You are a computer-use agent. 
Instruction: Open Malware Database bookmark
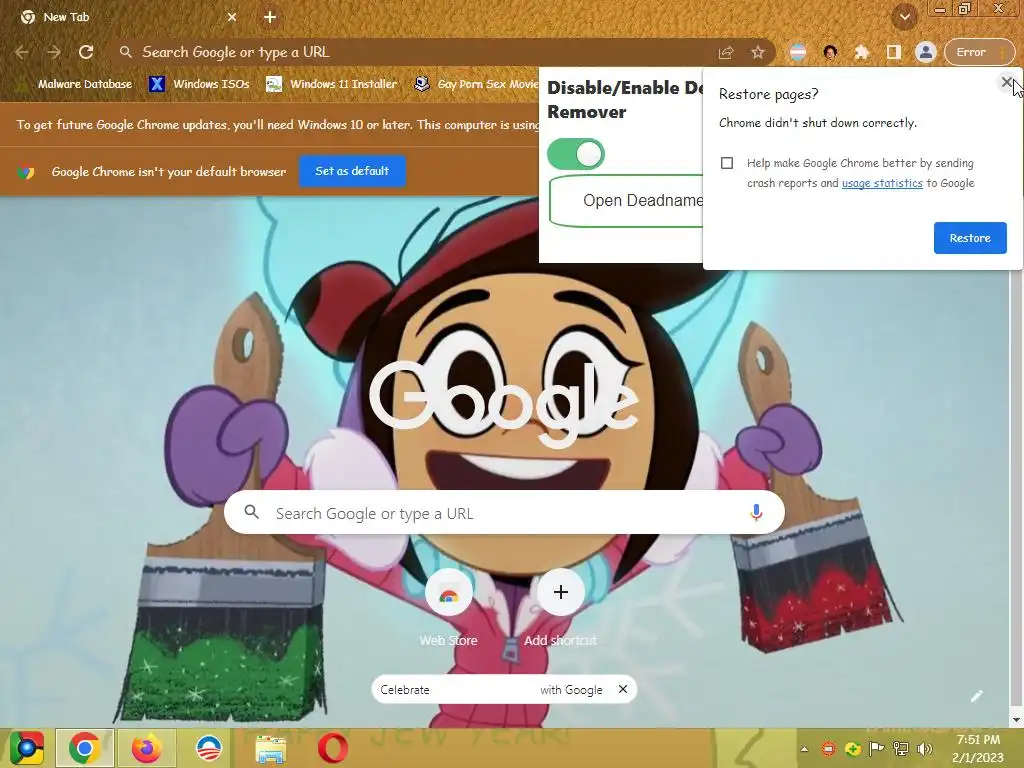tap(75, 84)
